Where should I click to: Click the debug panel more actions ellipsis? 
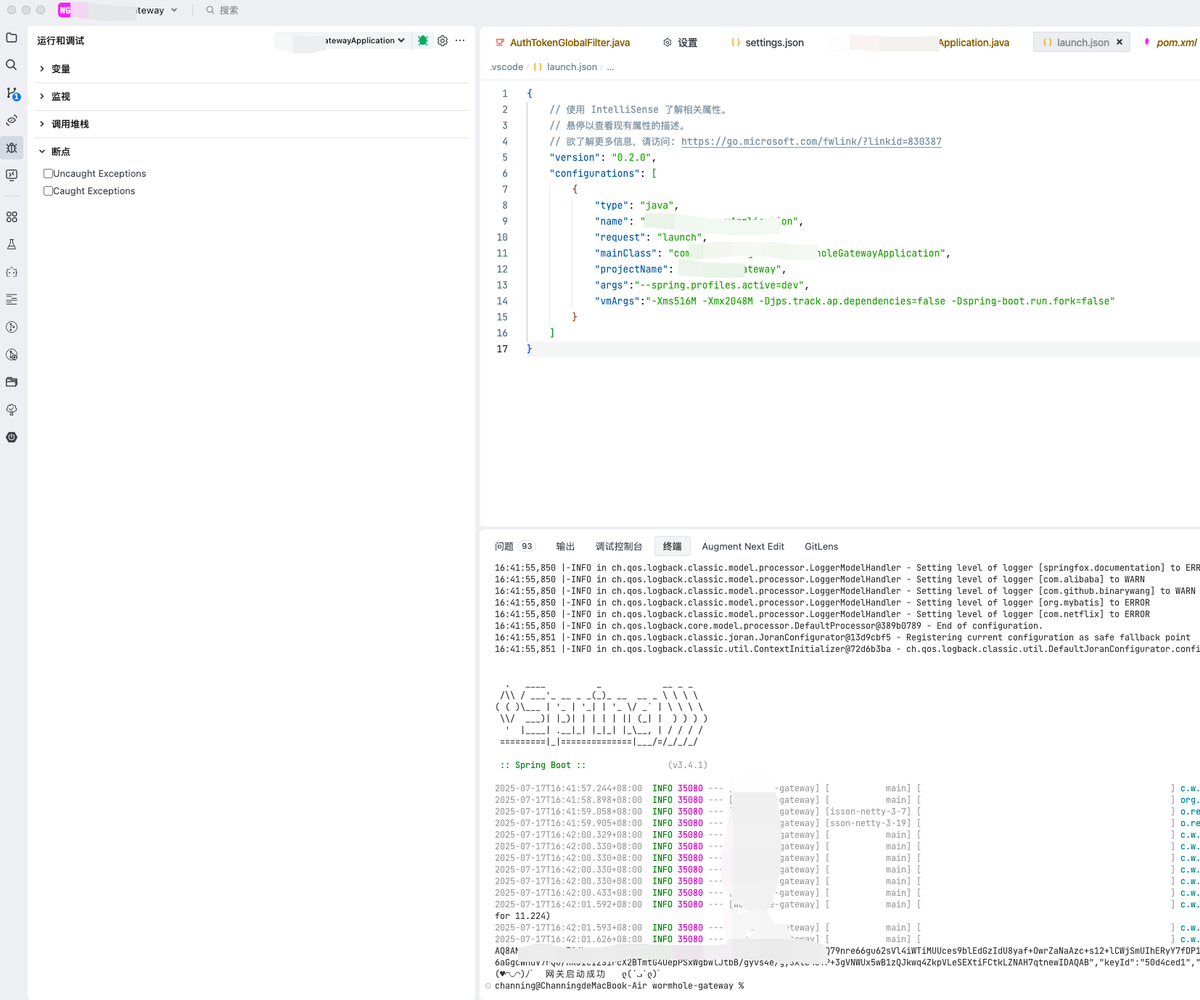460,41
